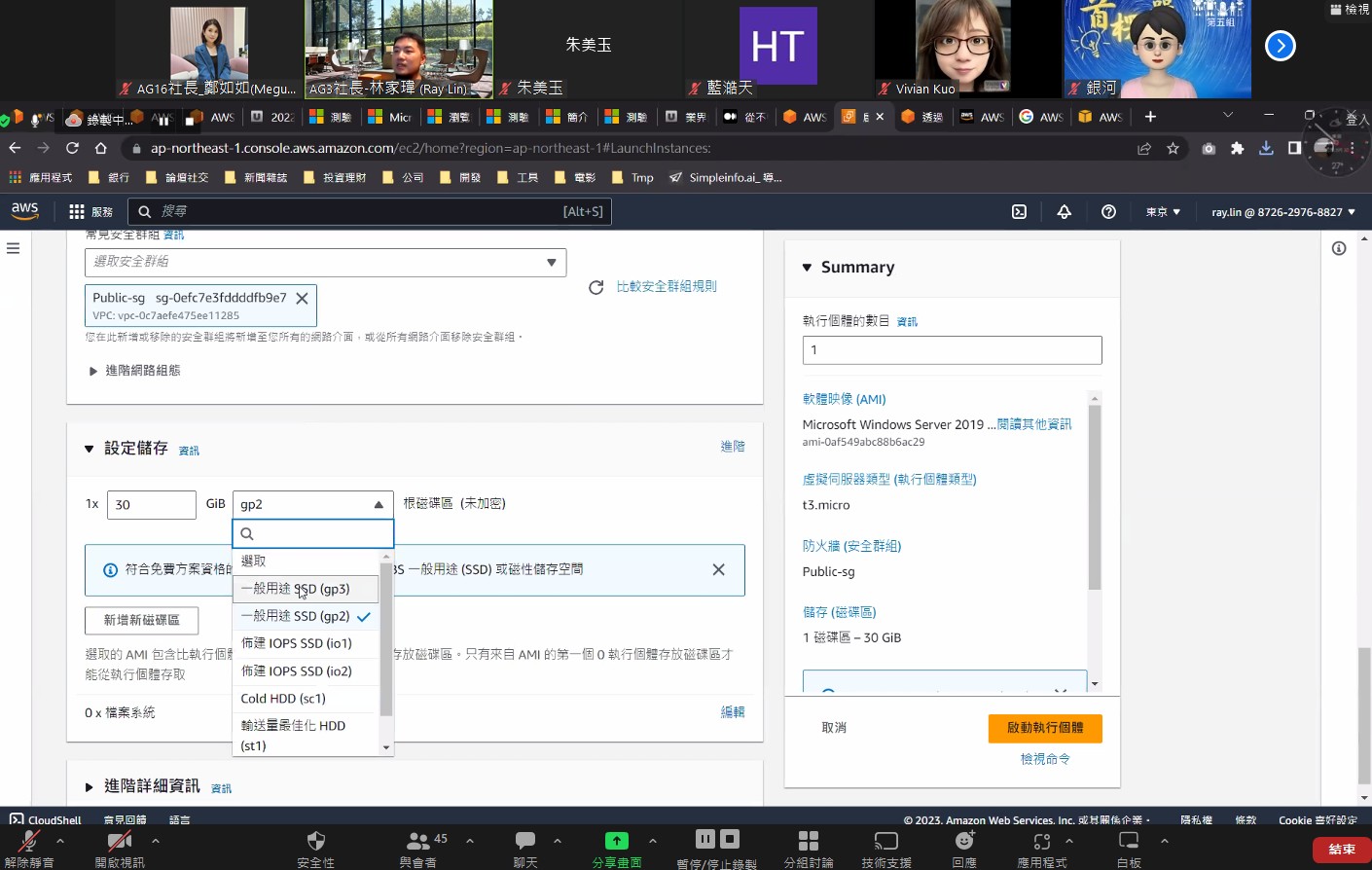Open the AWS help question mark icon
This screenshot has height=870, width=1372.
click(1108, 211)
